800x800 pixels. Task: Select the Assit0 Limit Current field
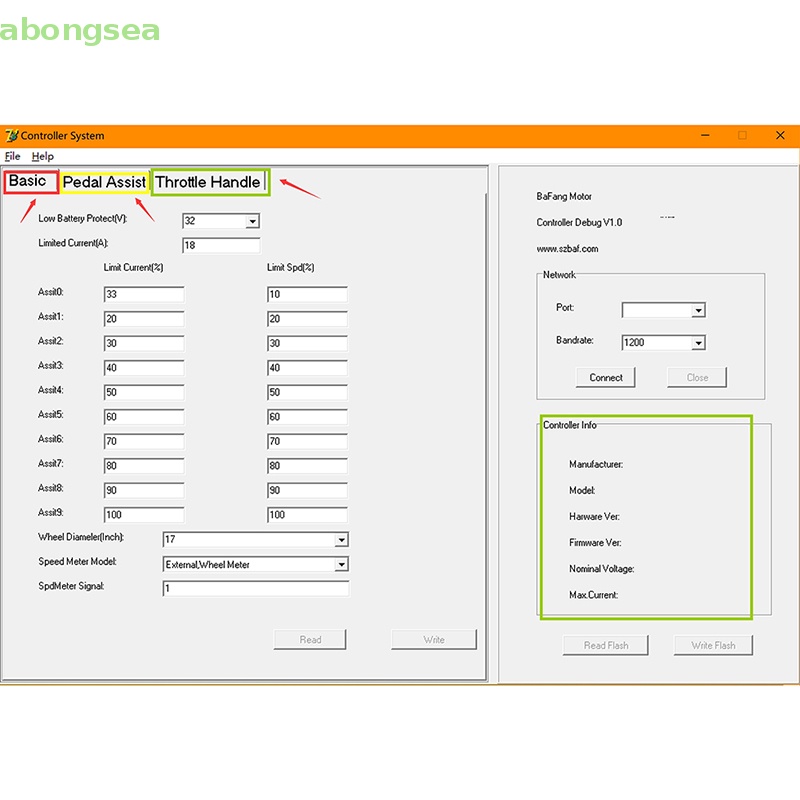pyautogui.click(x=144, y=295)
